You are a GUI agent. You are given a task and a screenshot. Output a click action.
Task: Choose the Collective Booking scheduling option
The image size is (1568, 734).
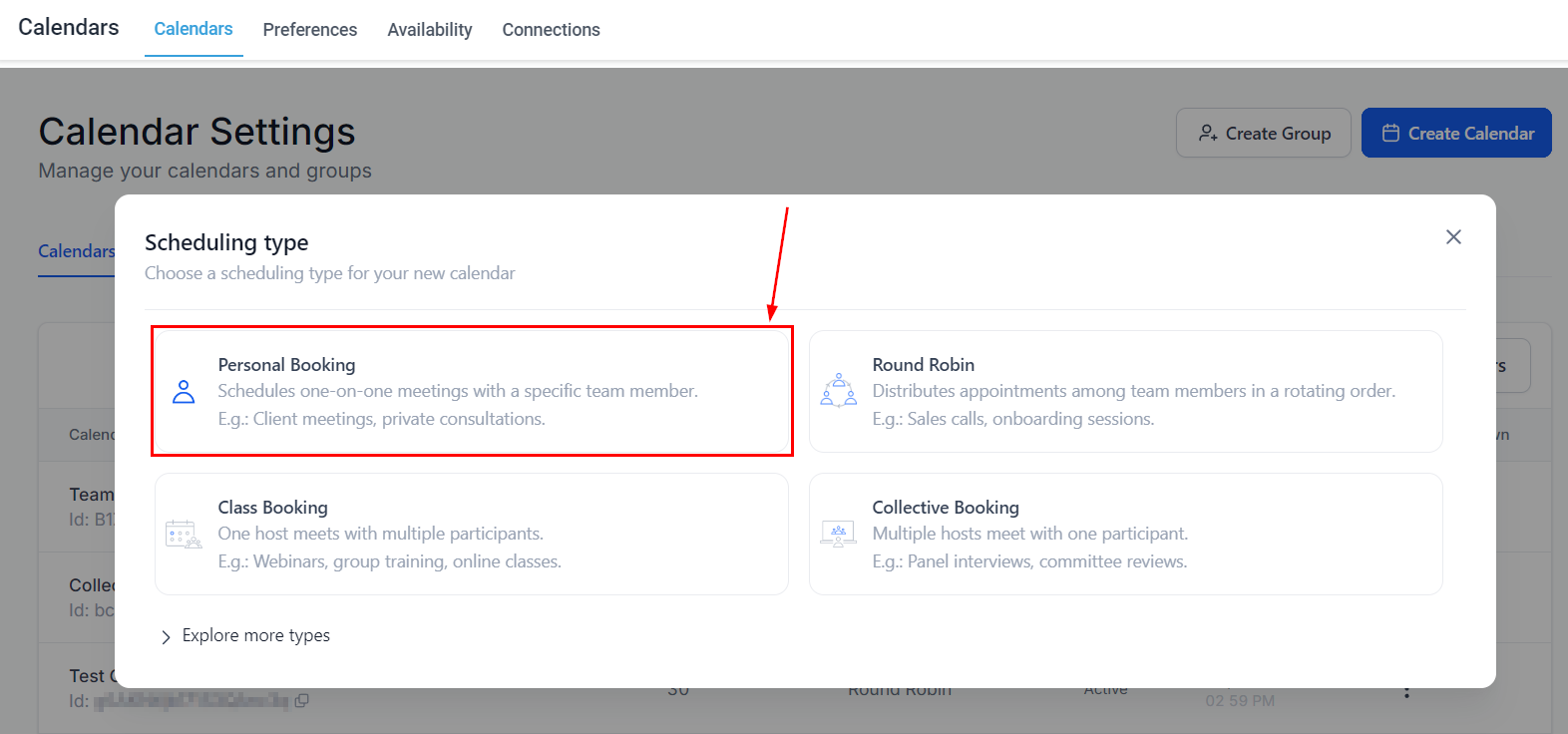(1125, 535)
